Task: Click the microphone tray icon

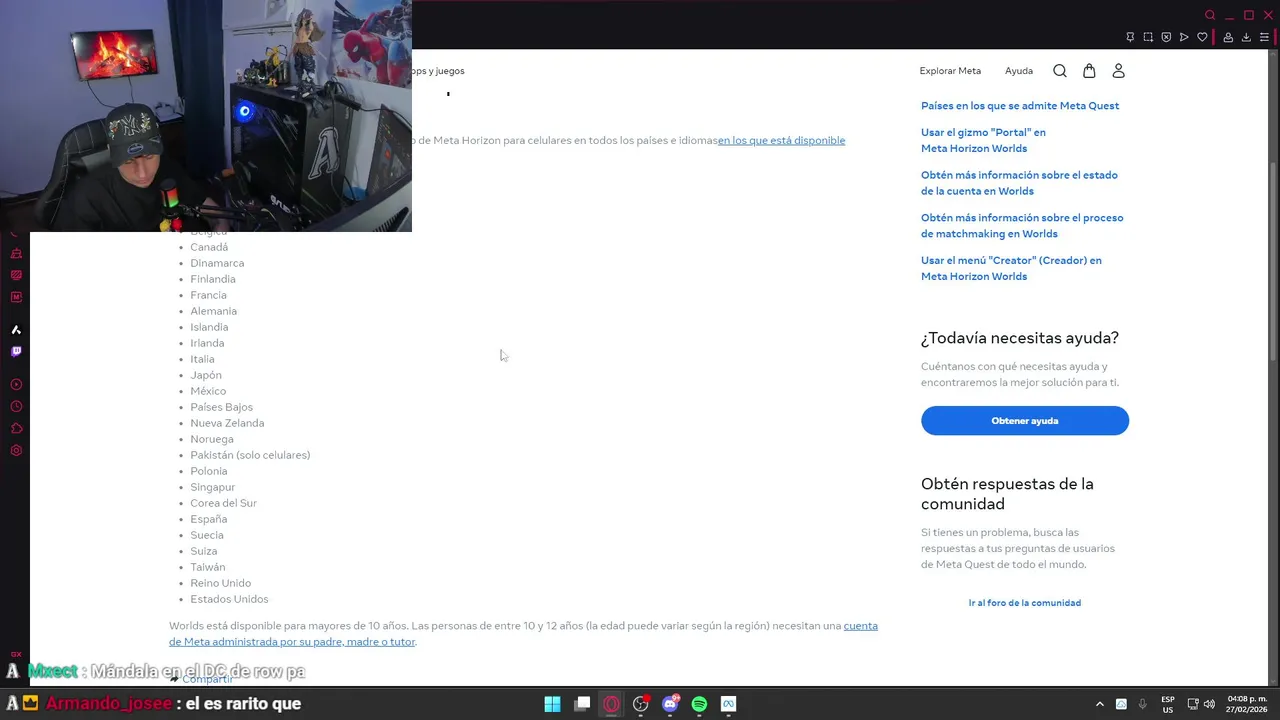Action: click(x=1143, y=704)
